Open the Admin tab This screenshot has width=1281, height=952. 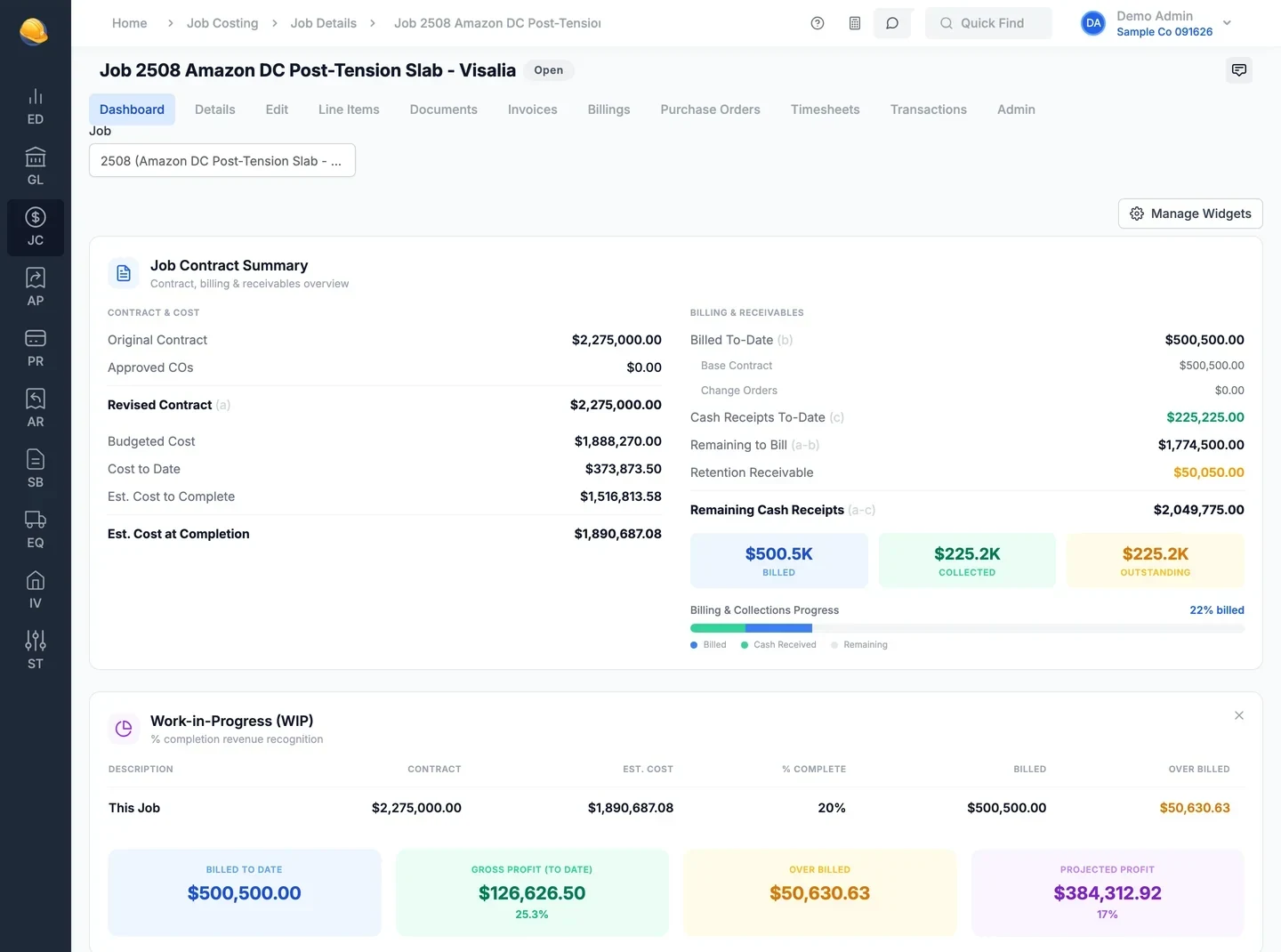point(1016,109)
